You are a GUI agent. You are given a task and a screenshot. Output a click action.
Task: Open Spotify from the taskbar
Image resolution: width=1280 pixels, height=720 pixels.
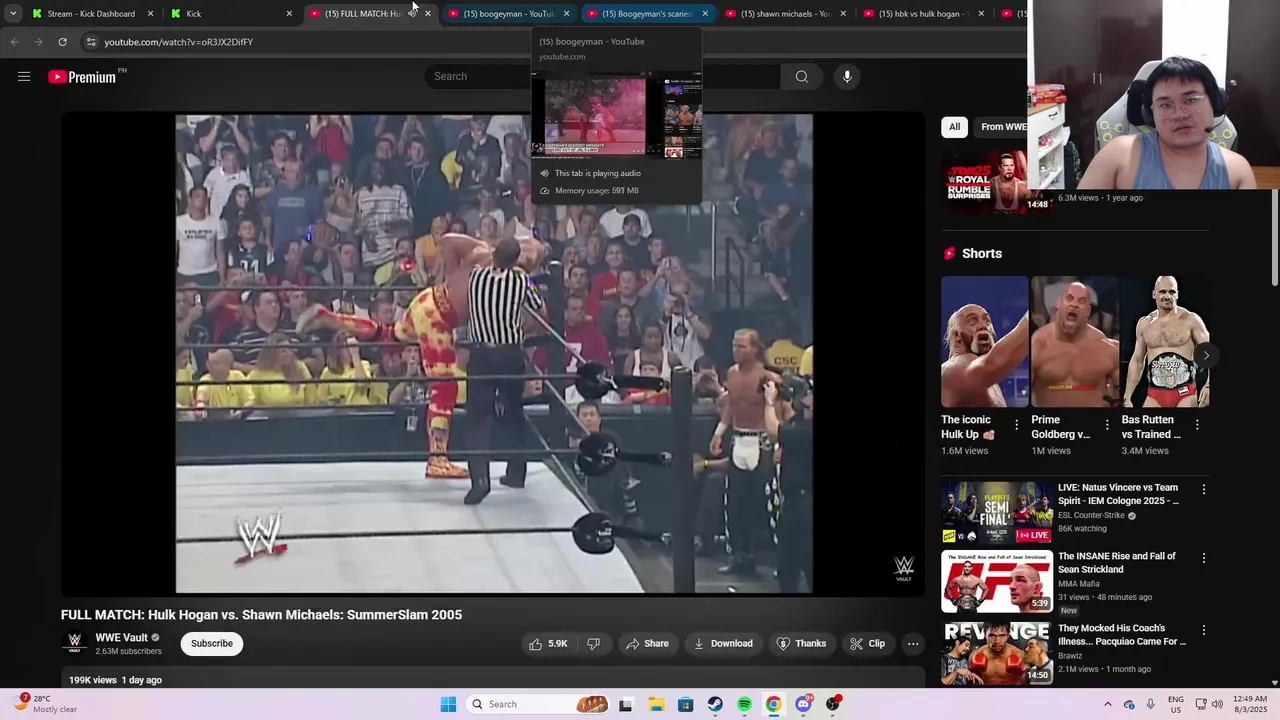[x=744, y=704]
